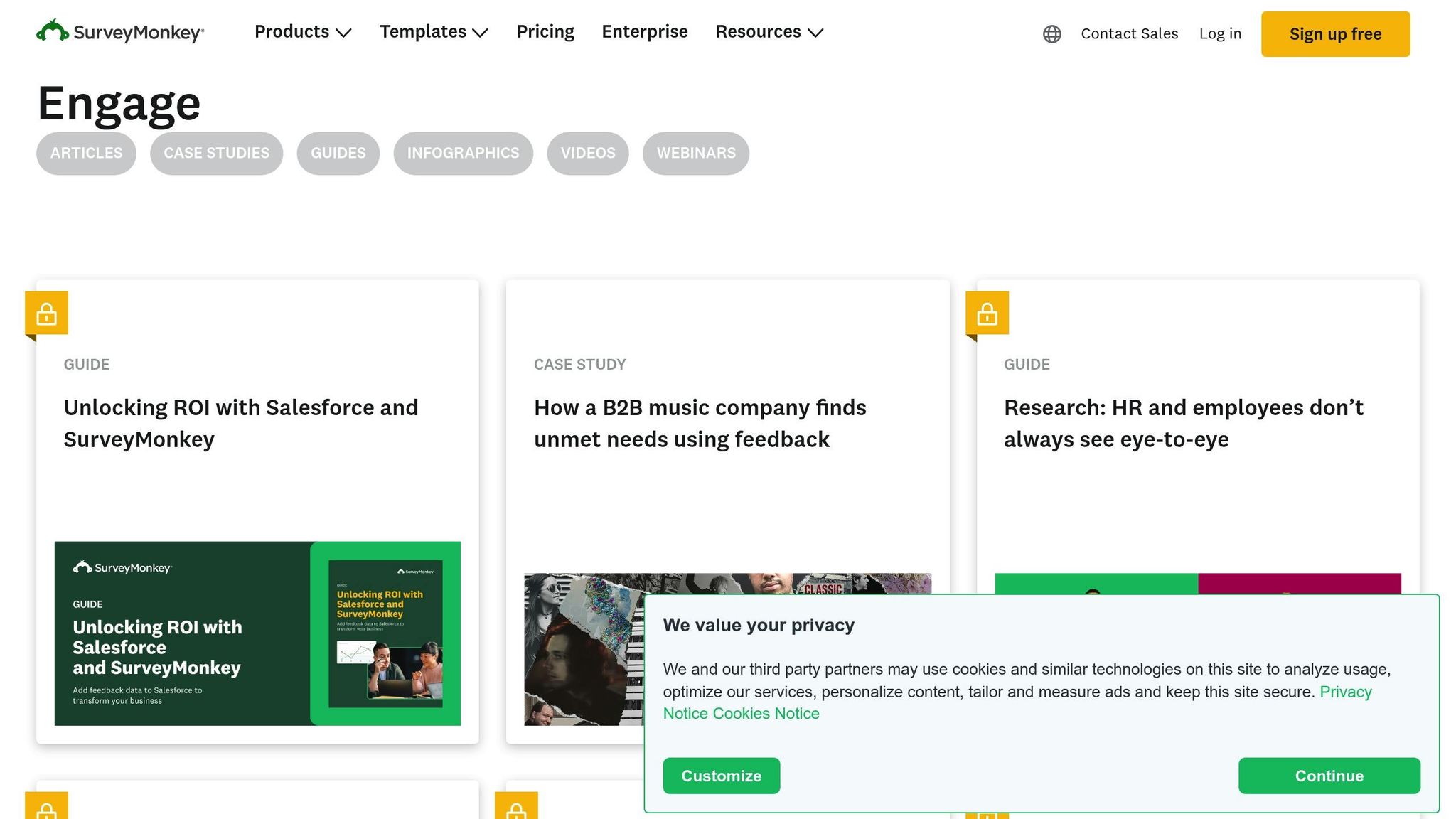Click lock icon on Salesforce ROI guide card
This screenshot has width=1456, height=819.
coord(46,313)
